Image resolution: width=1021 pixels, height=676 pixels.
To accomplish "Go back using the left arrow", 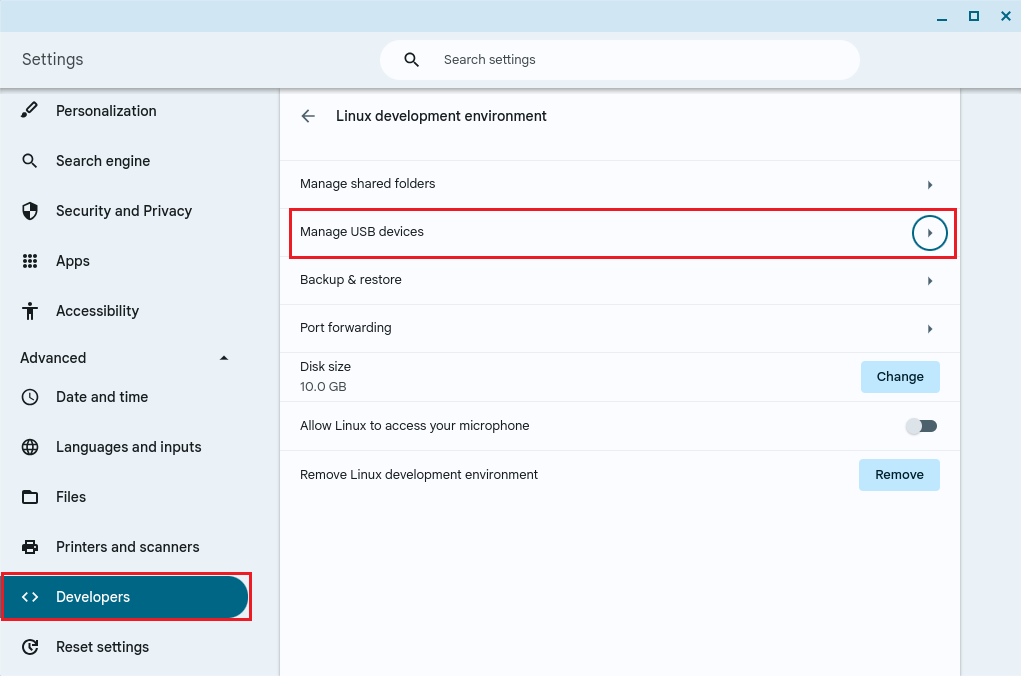I will tap(308, 116).
